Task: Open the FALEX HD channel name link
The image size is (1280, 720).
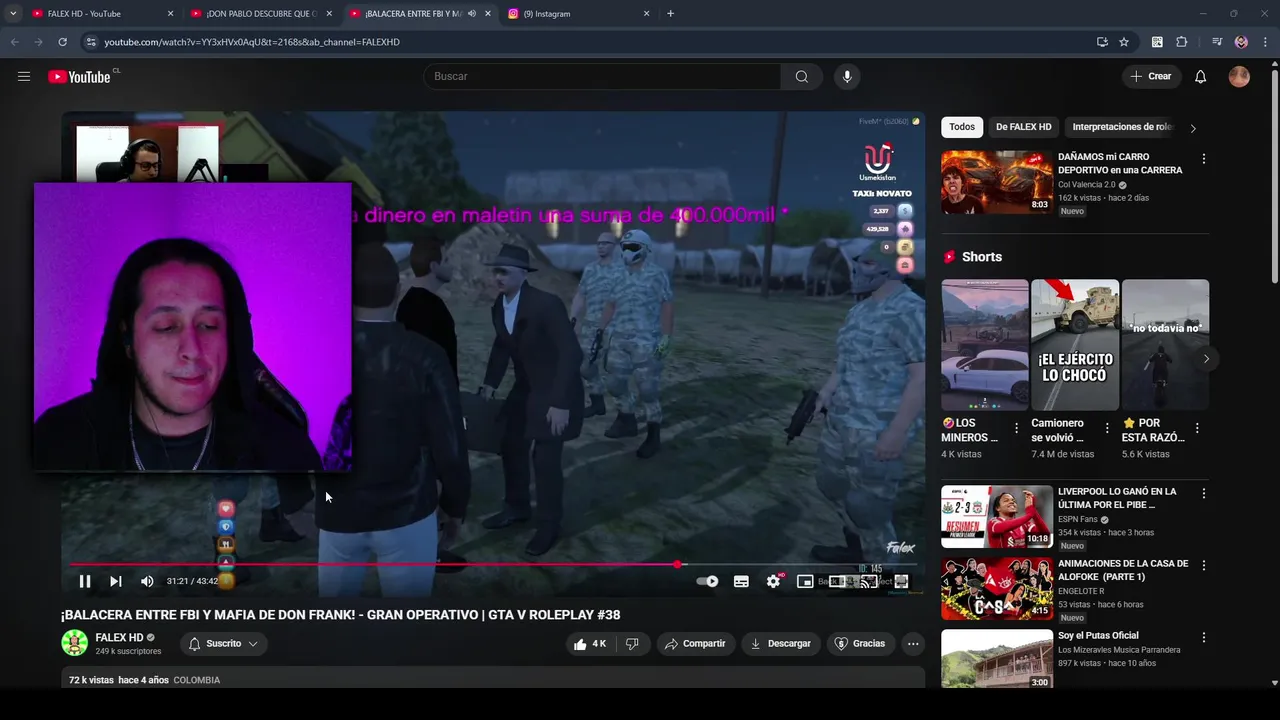Action: click(x=119, y=638)
